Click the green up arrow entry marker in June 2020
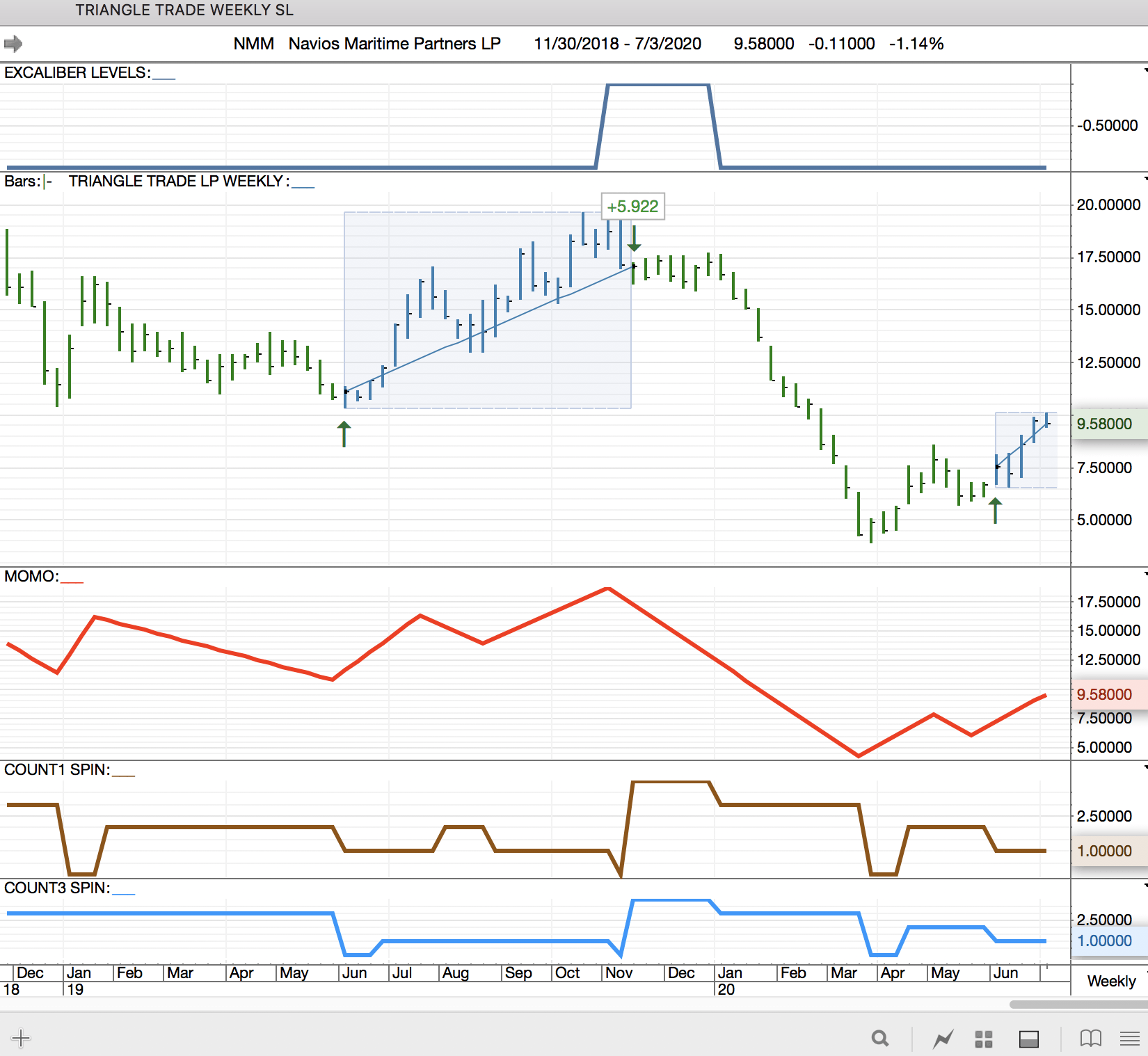This screenshot has height=1056, width=1148. [996, 511]
